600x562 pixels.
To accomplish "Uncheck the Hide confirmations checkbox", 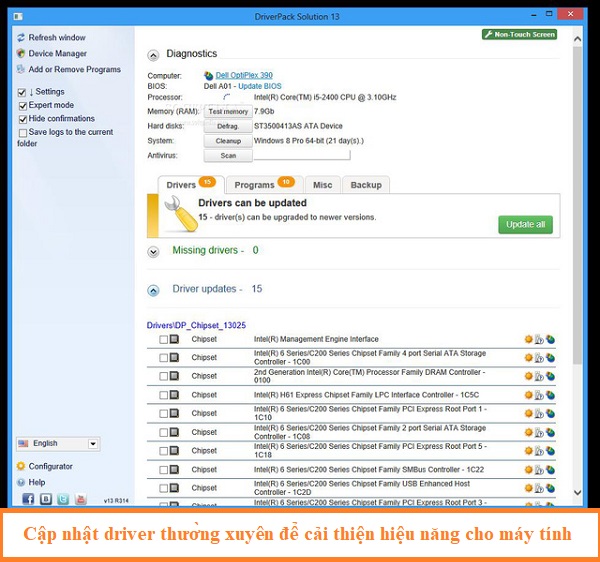I will click(x=21, y=119).
